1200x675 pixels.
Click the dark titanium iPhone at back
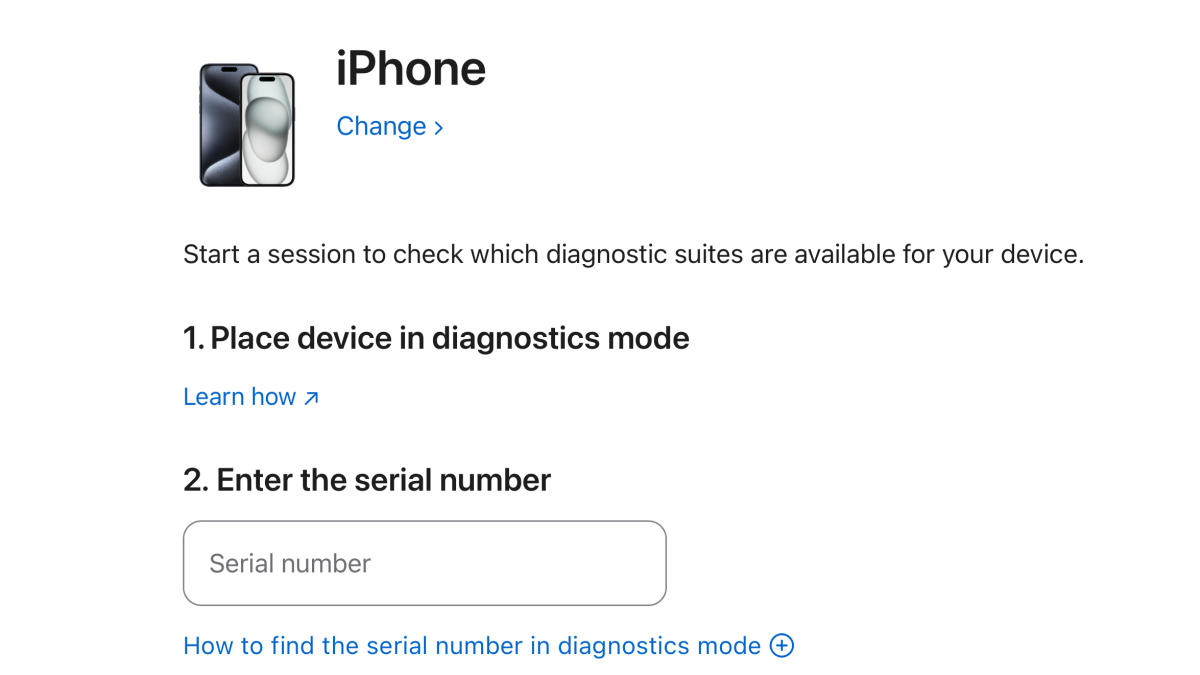pyautogui.click(x=218, y=125)
